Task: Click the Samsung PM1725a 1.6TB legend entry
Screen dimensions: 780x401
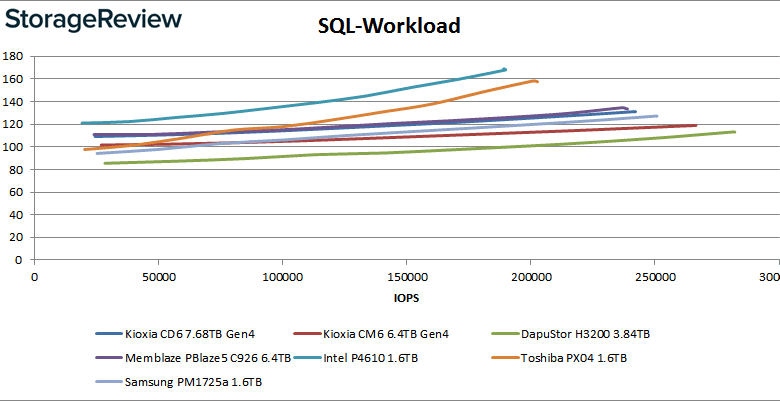Action: tap(179, 382)
